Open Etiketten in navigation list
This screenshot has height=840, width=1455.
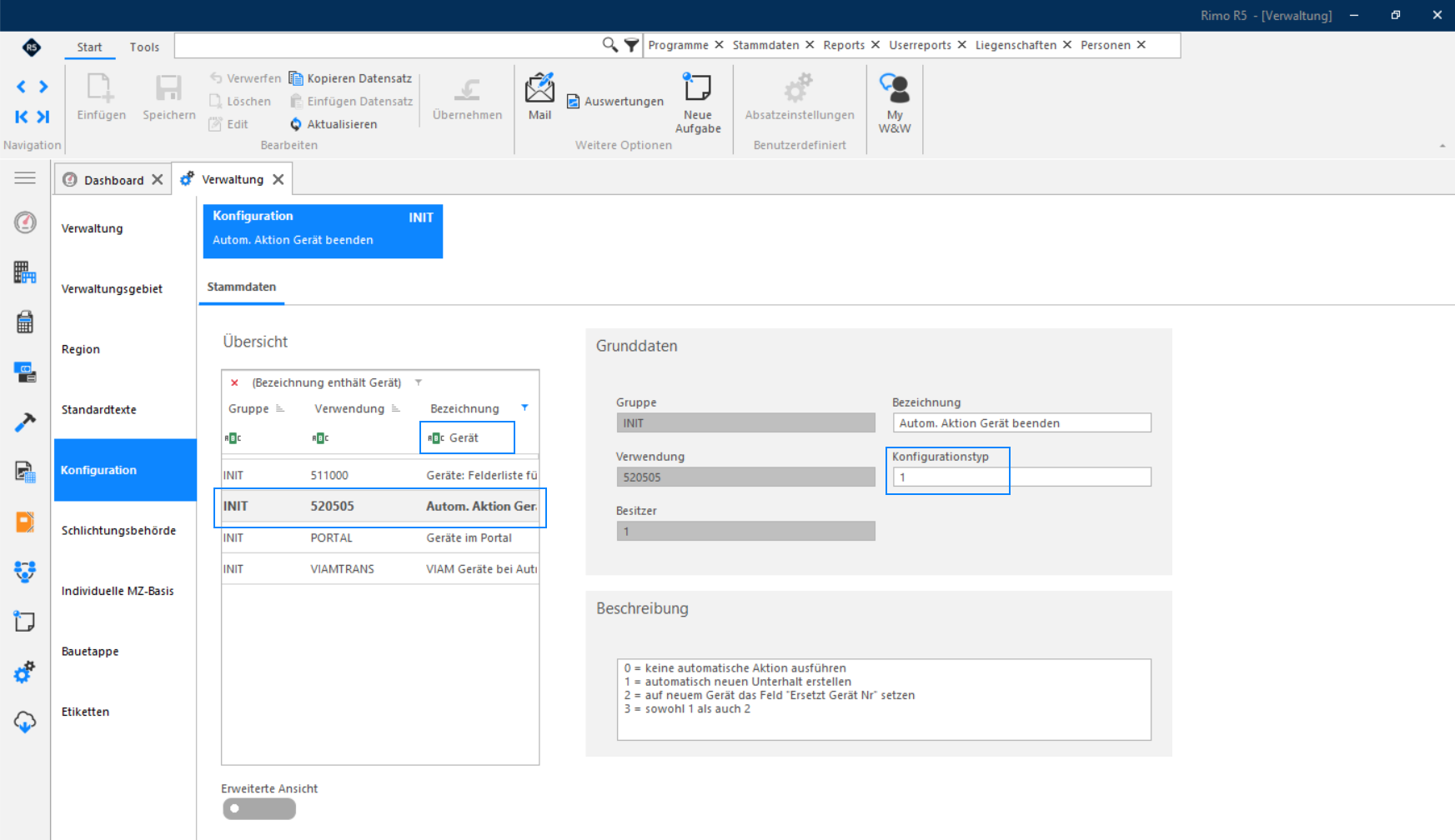click(85, 712)
